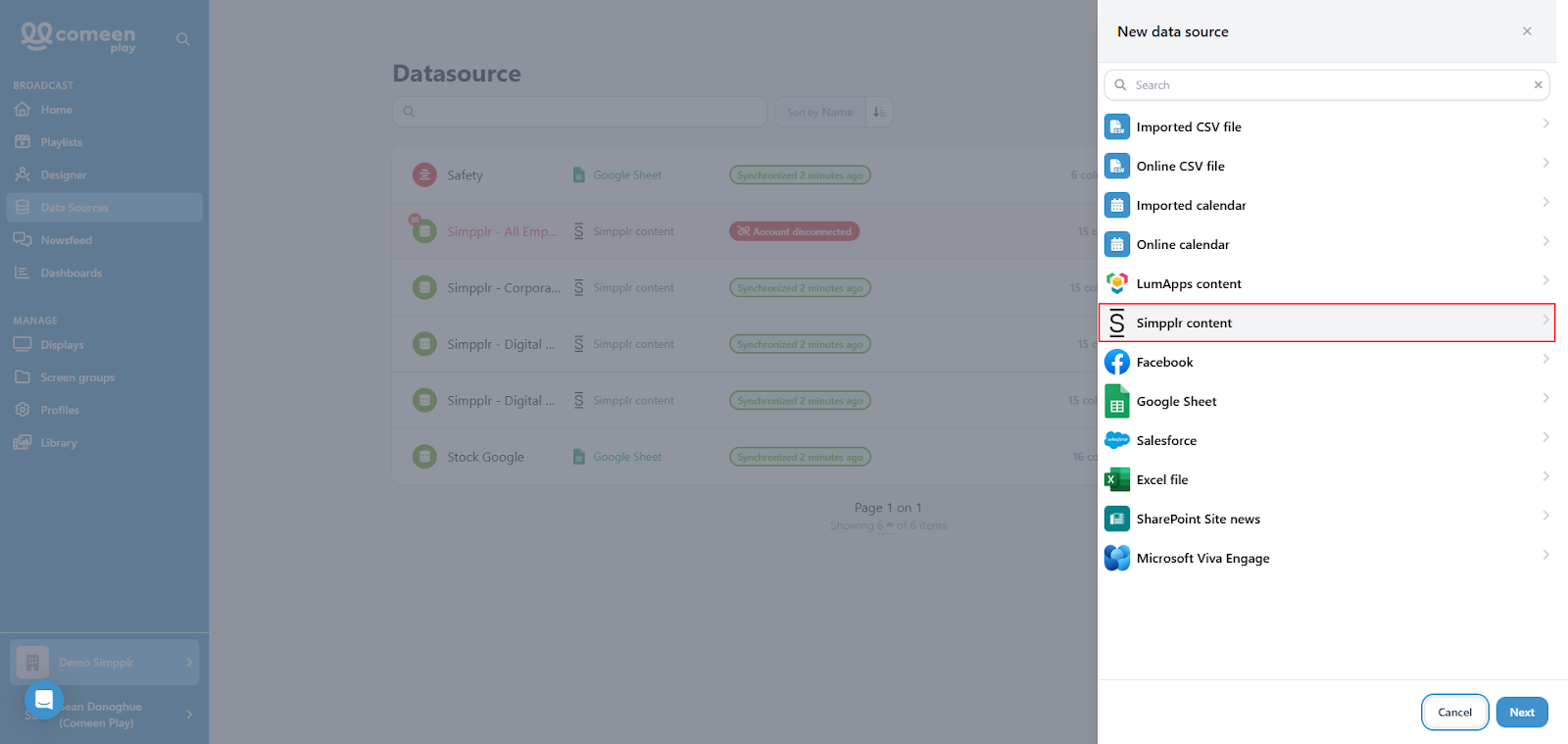Open the Screen groups menu item

coord(104,377)
